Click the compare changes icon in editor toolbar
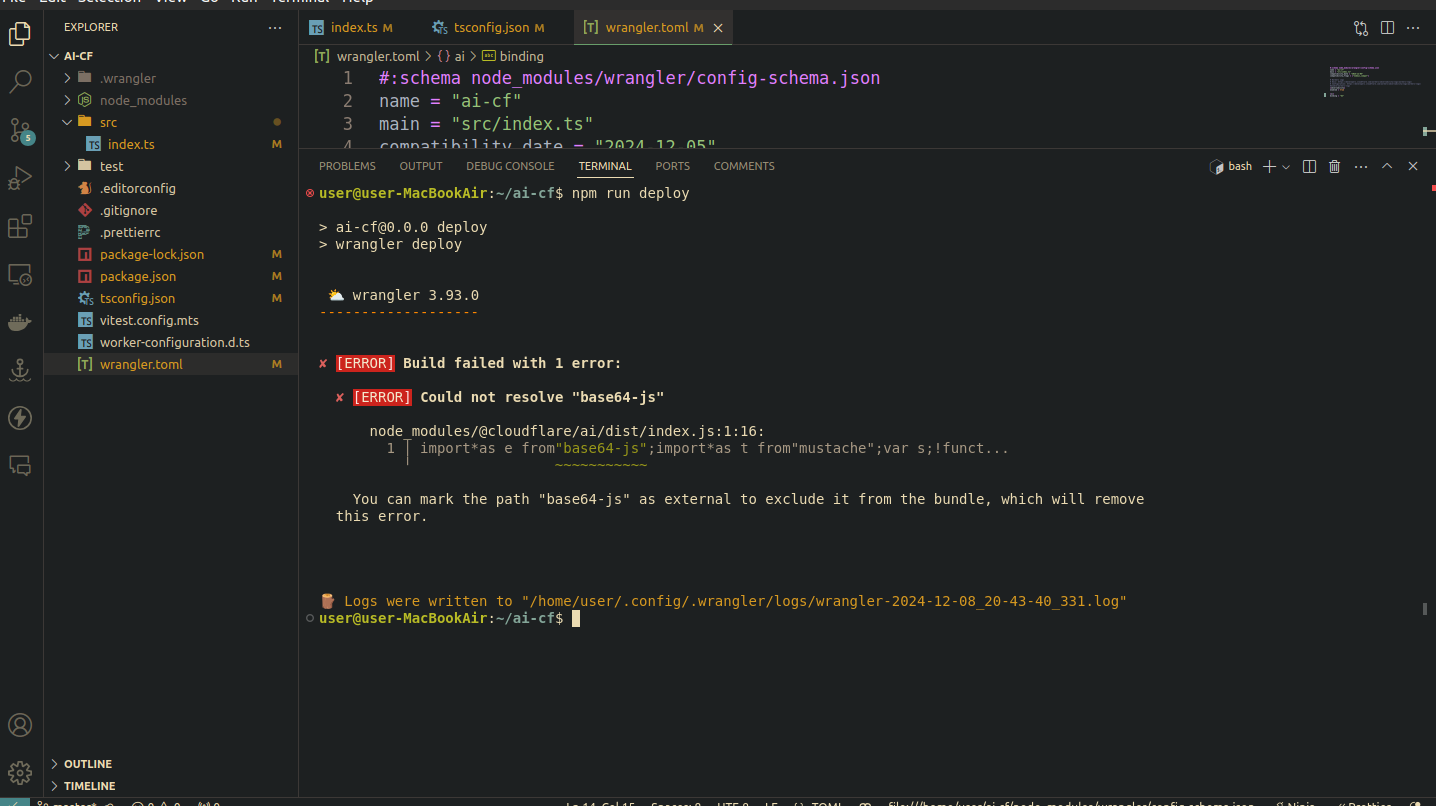The height and width of the screenshot is (806, 1436). point(1361,28)
